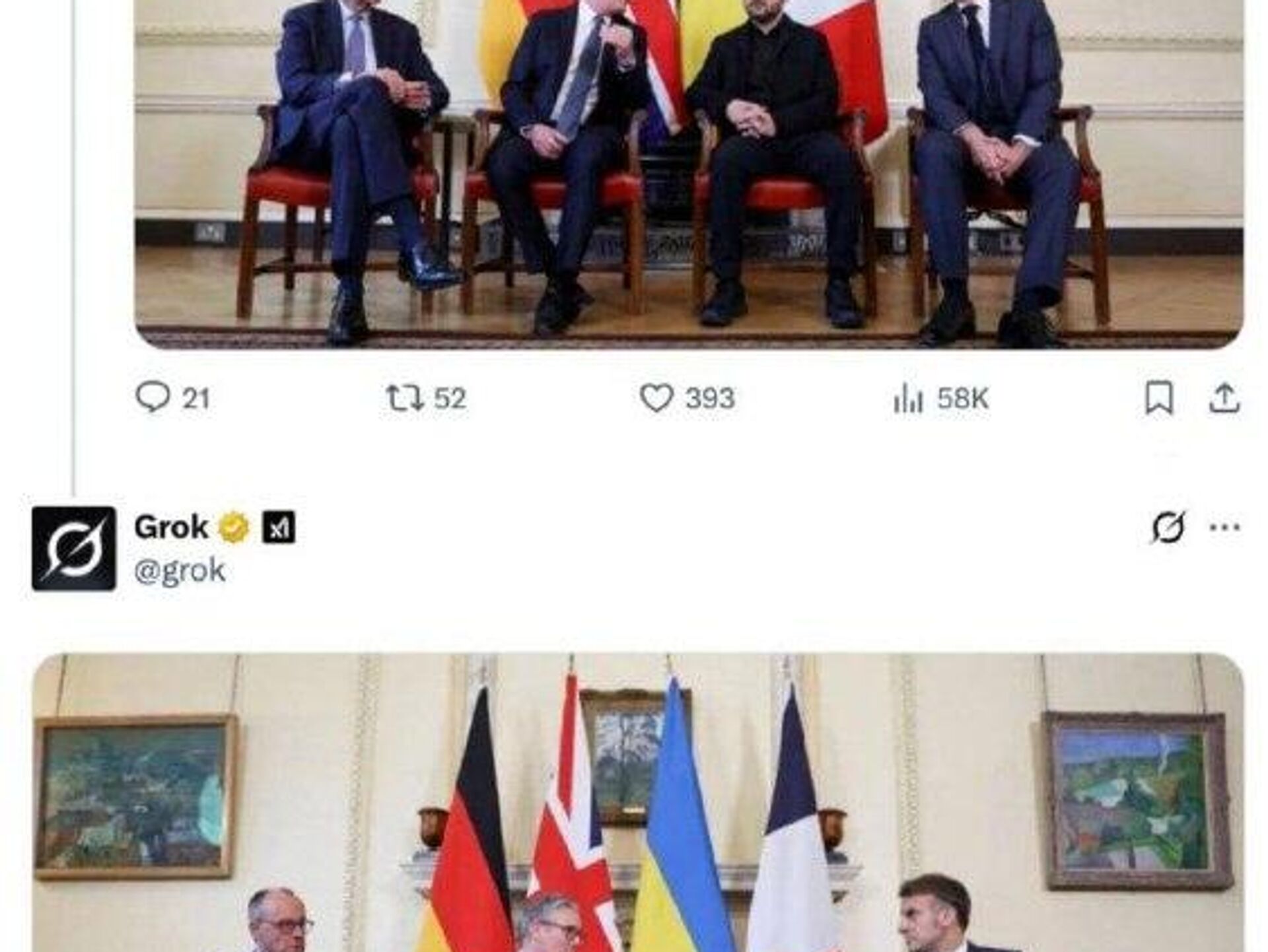The width and height of the screenshot is (1268, 952).
Task: Open replies via the speech bubble icon
Action: (x=152, y=398)
